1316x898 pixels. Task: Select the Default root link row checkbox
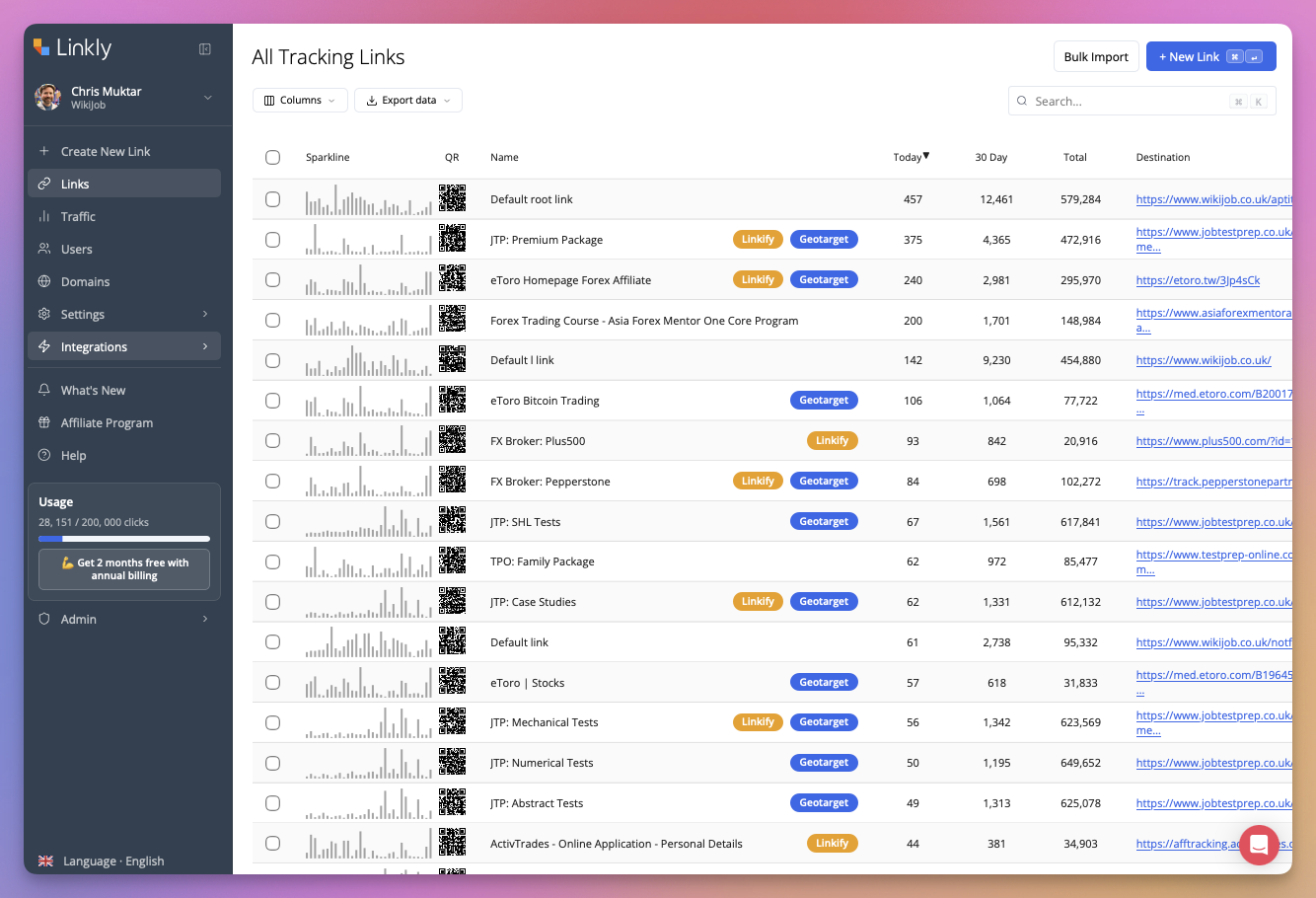click(x=273, y=199)
